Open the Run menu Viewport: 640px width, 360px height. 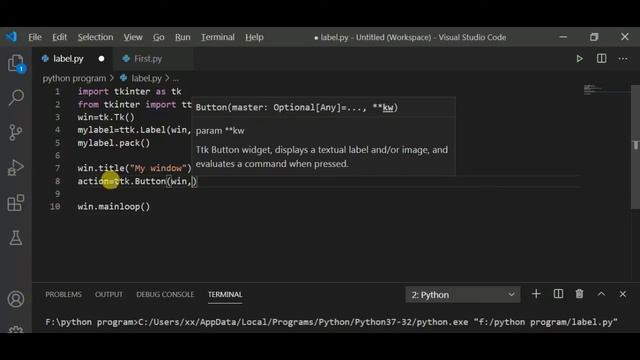(182, 37)
